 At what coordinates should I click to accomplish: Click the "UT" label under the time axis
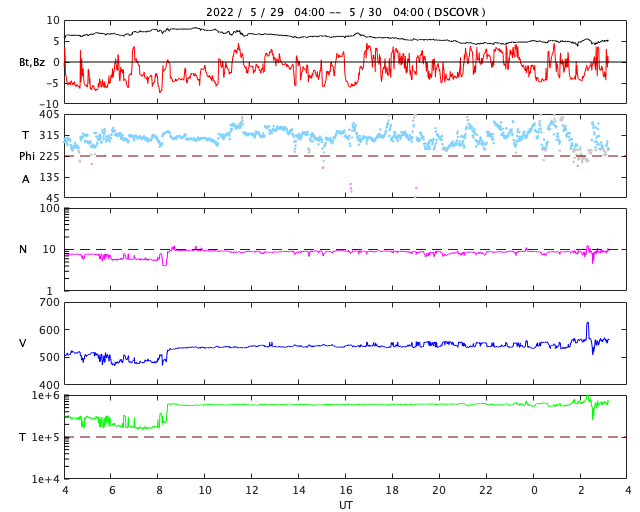pos(345,505)
